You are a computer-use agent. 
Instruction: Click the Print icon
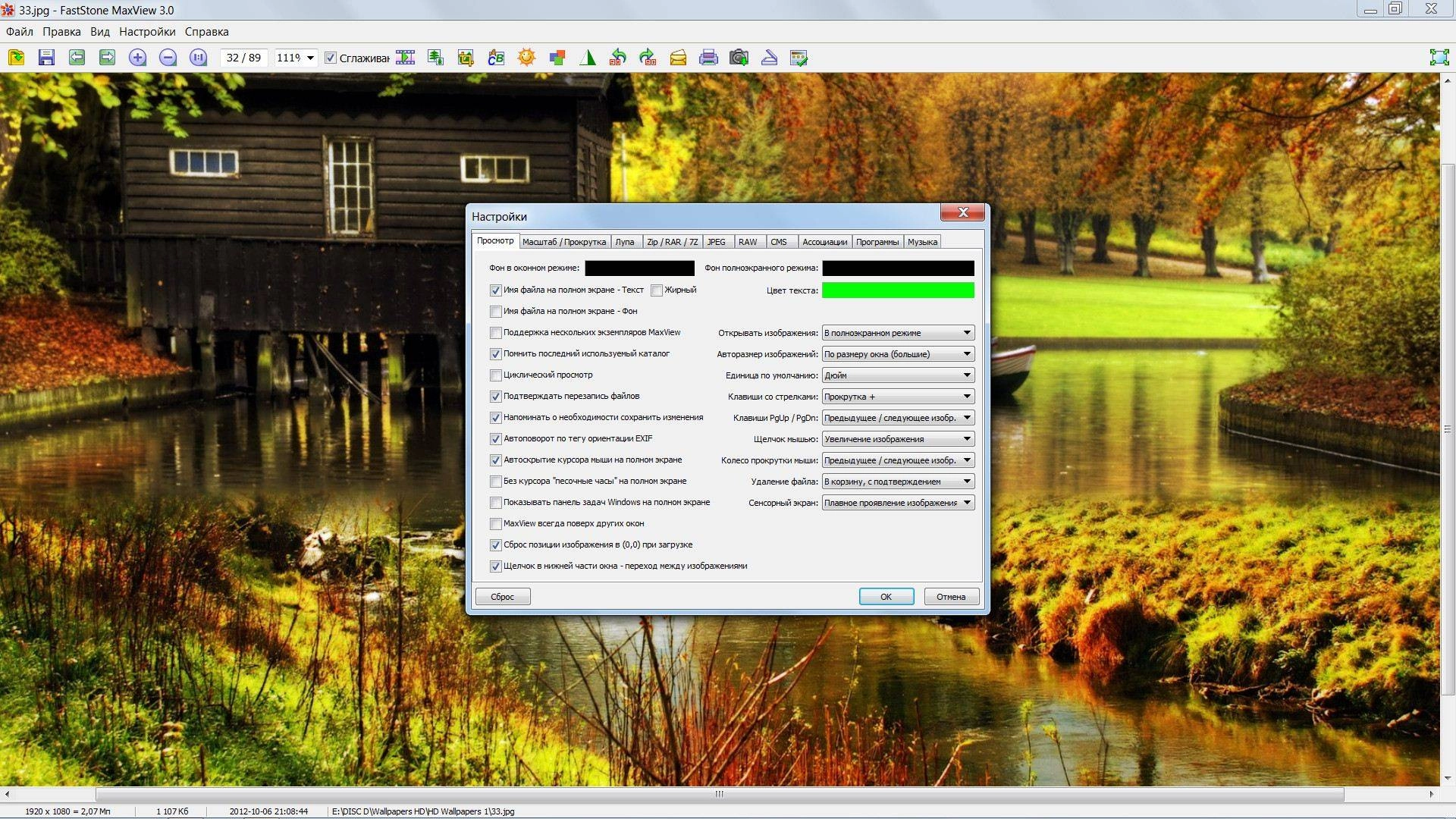(x=708, y=58)
